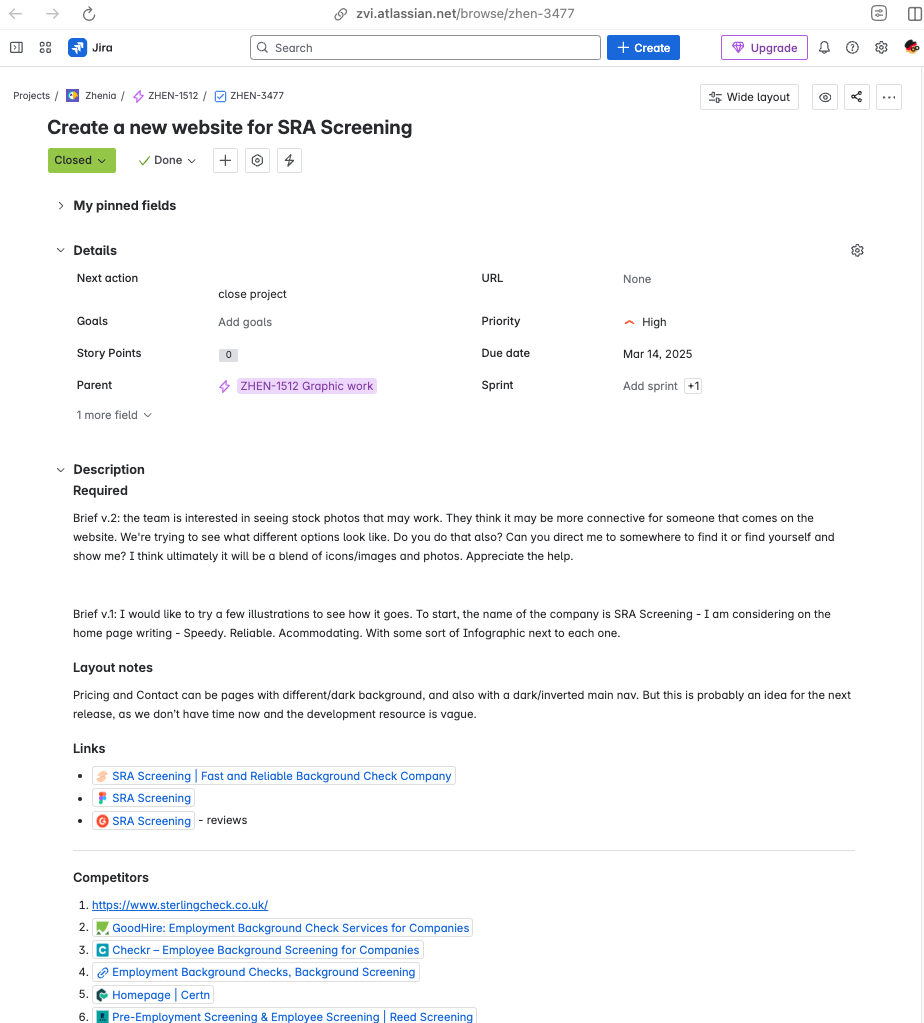The height and width of the screenshot is (1023, 924).
Task: Click the add plus button under title
Action: pos(225,160)
